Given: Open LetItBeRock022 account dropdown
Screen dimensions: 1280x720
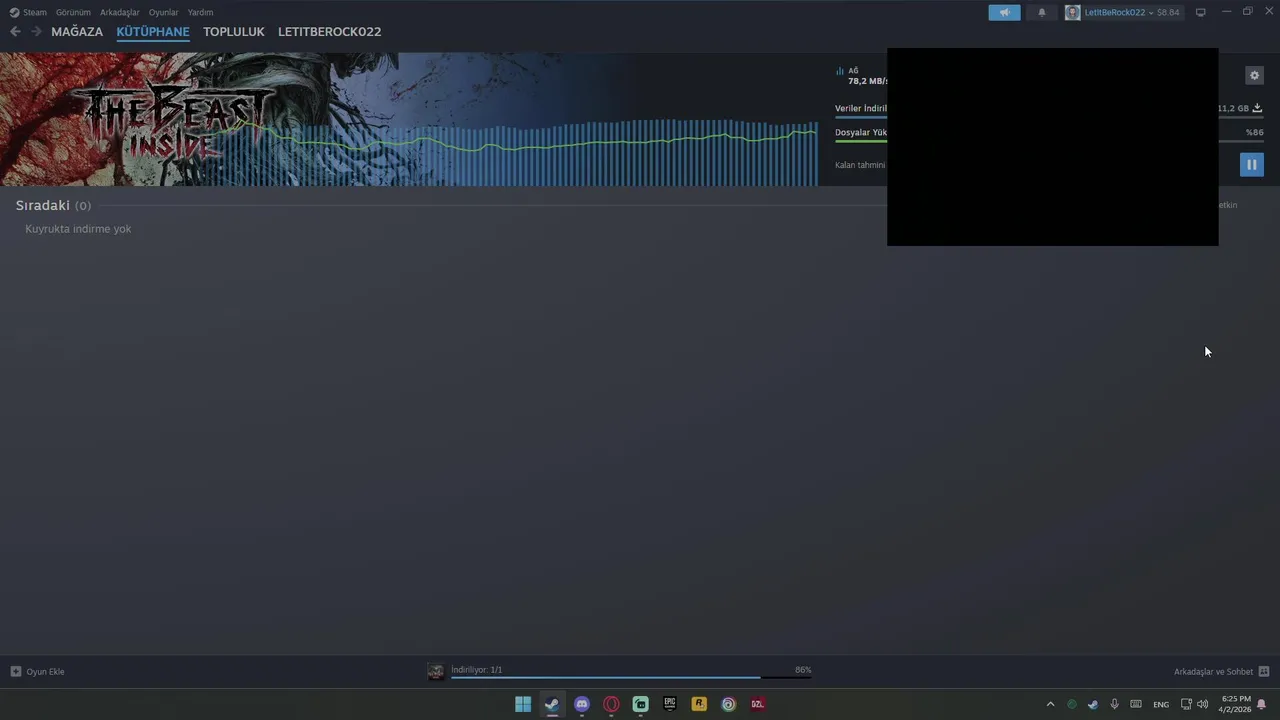Looking at the screenshot, I should click(1118, 12).
